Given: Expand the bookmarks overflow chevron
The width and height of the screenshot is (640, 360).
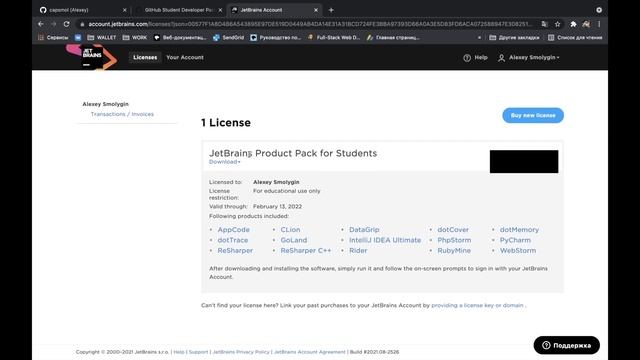Looking at the screenshot, I should tap(479, 38).
